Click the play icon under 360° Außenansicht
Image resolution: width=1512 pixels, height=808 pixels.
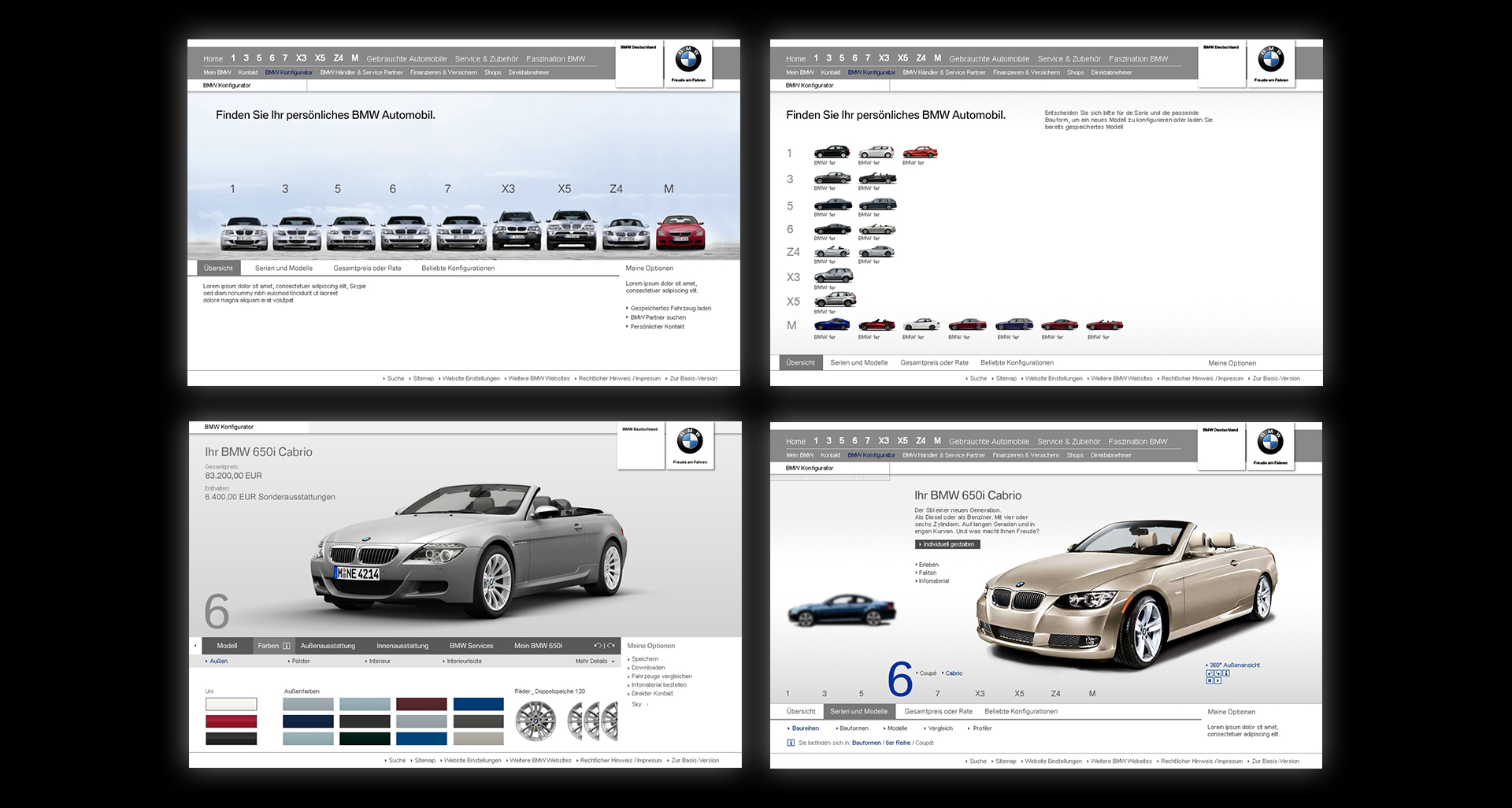(x=1217, y=680)
